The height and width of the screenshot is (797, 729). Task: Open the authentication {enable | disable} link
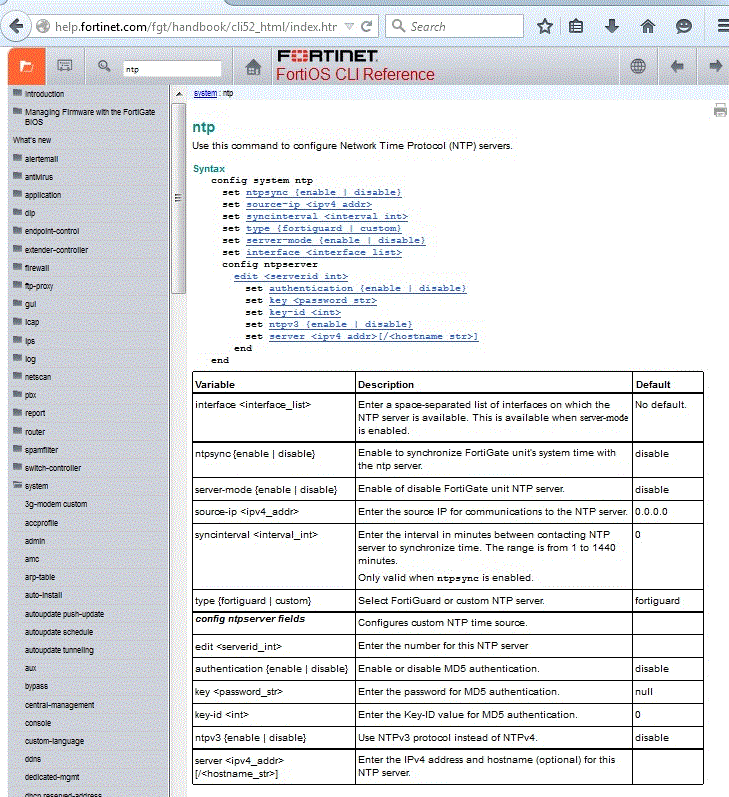[x=368, y=289]
